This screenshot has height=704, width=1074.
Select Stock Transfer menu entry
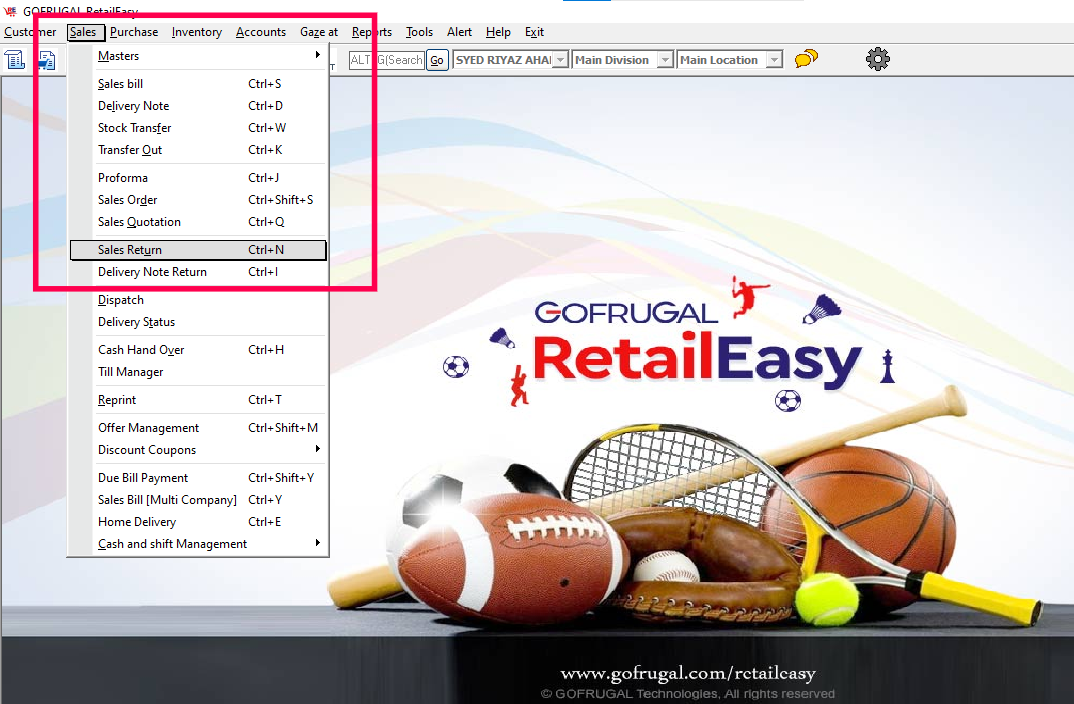click(x=198, y=128)
